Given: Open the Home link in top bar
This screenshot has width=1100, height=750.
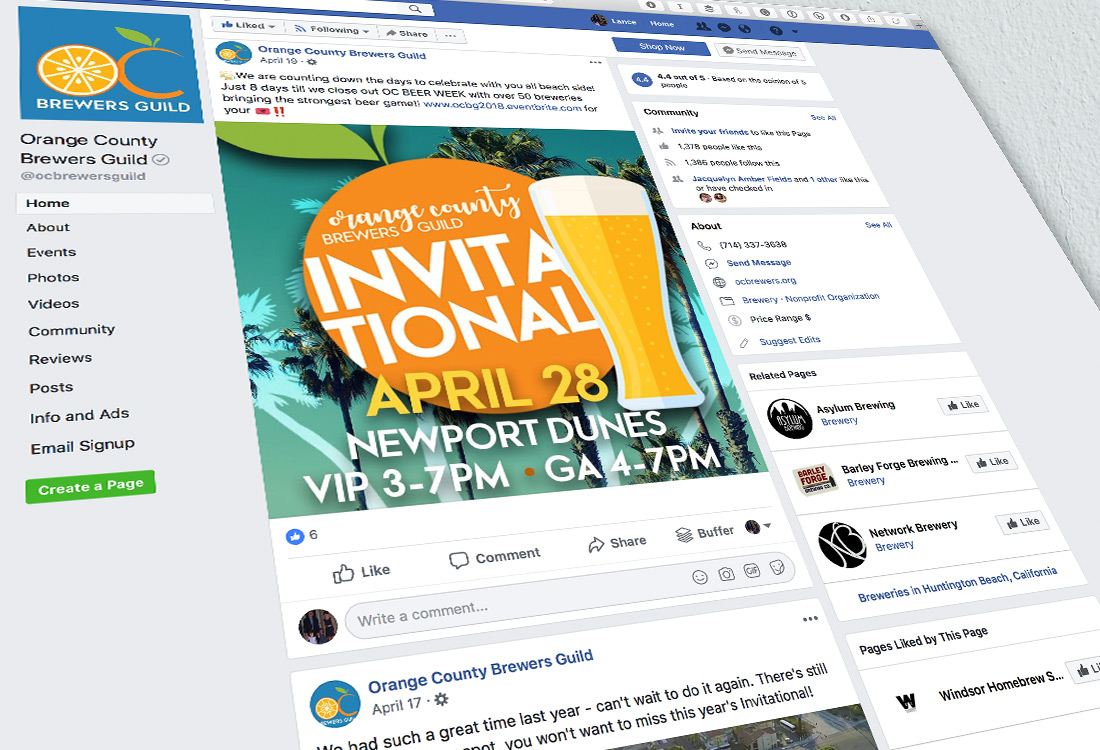Looking at the screenshot, I should coord(662,23).
